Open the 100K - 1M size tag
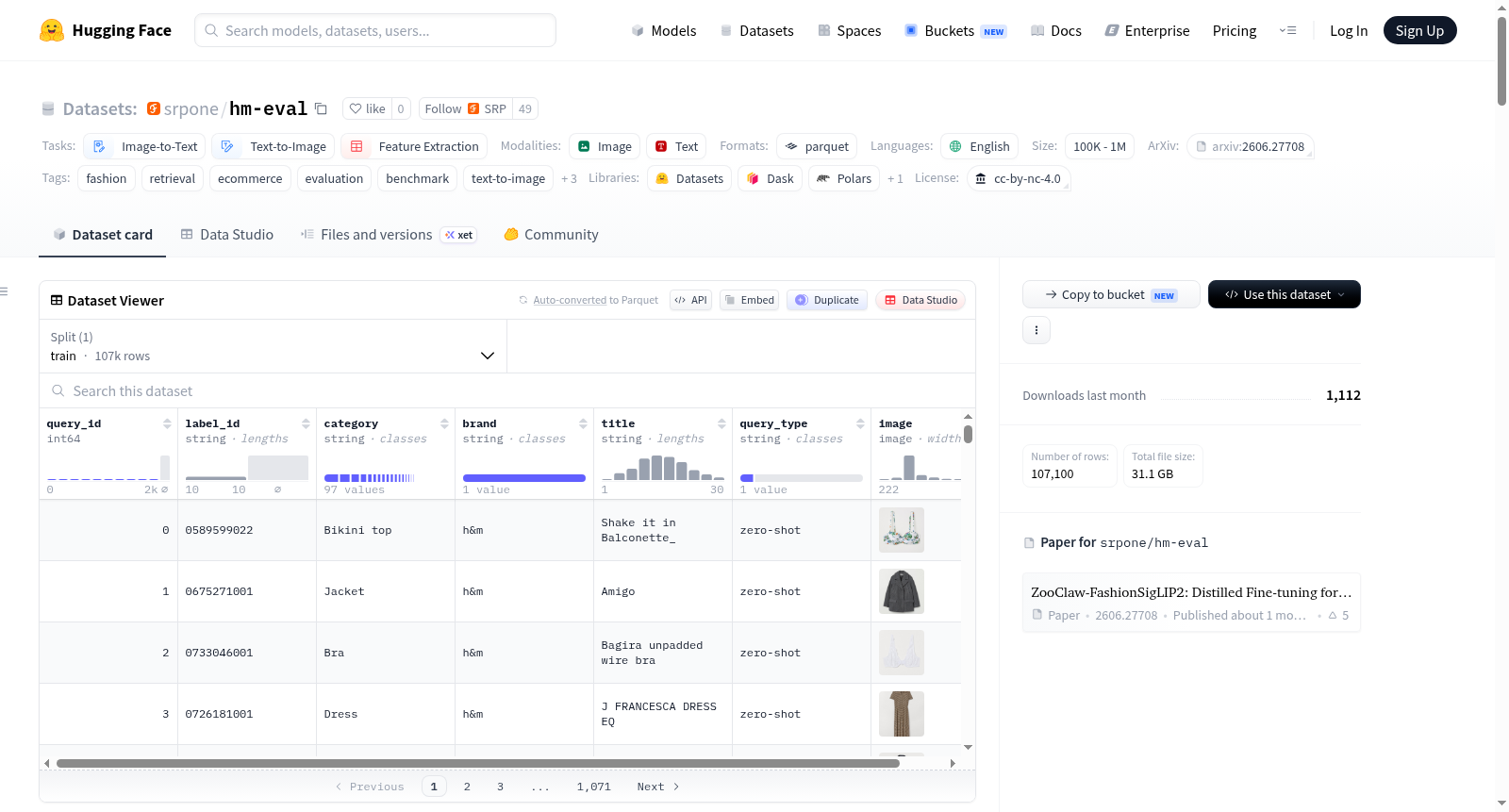 1100,146
